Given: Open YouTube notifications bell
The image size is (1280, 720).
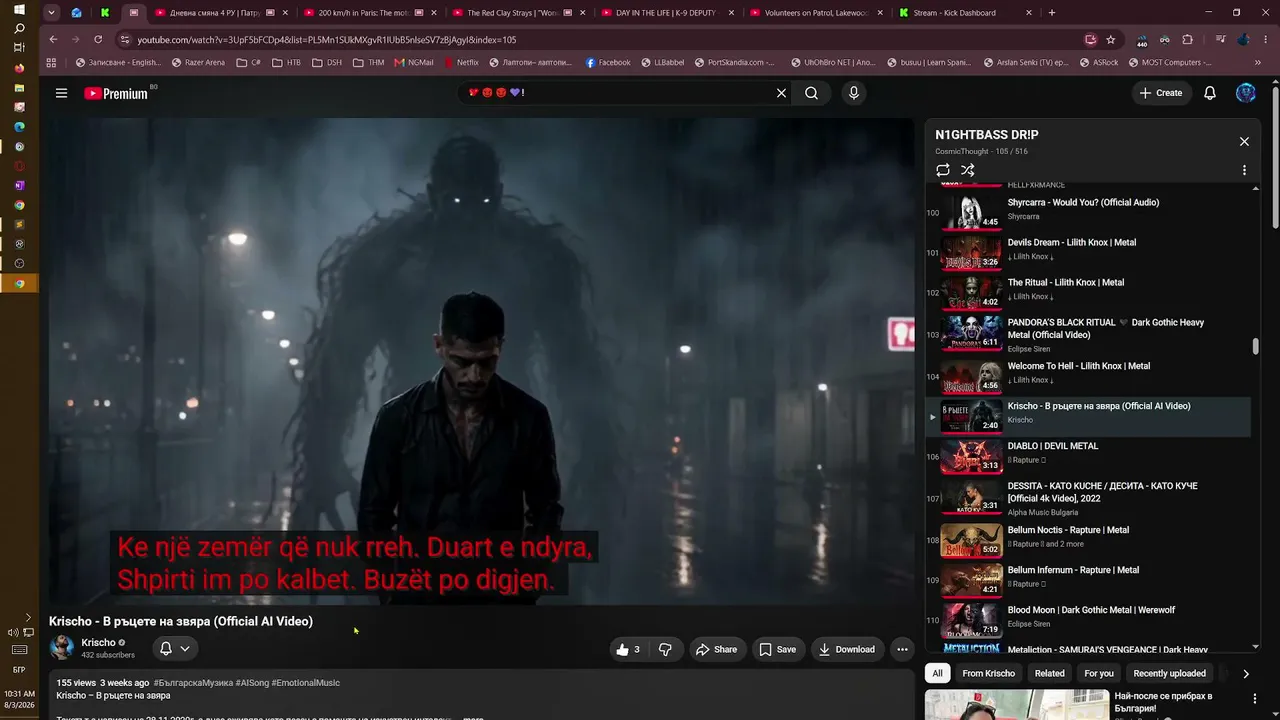Looking at the screenshot, I should pyautogui.click(x=1210, y=93).
